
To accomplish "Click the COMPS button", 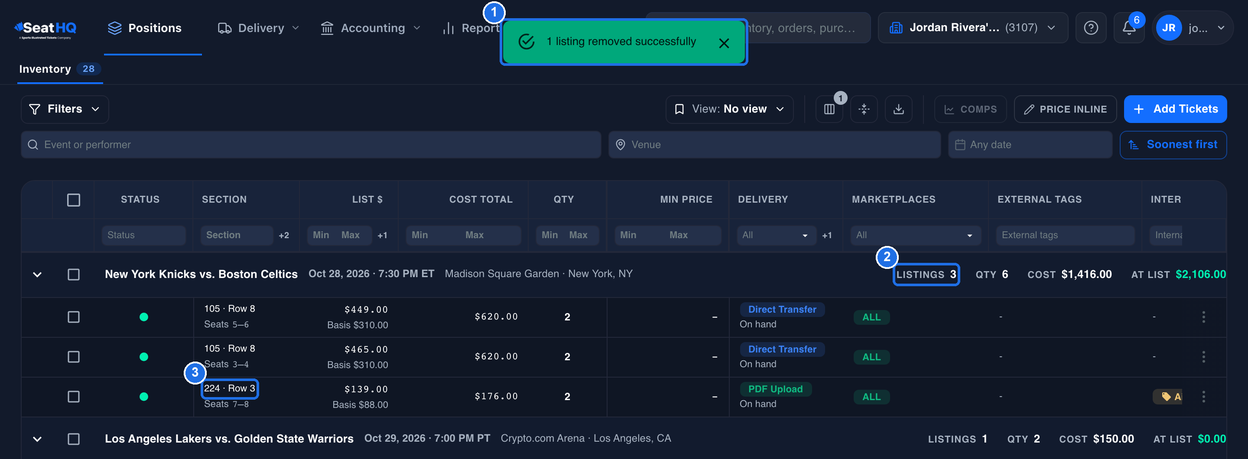I will coord(970,109).
